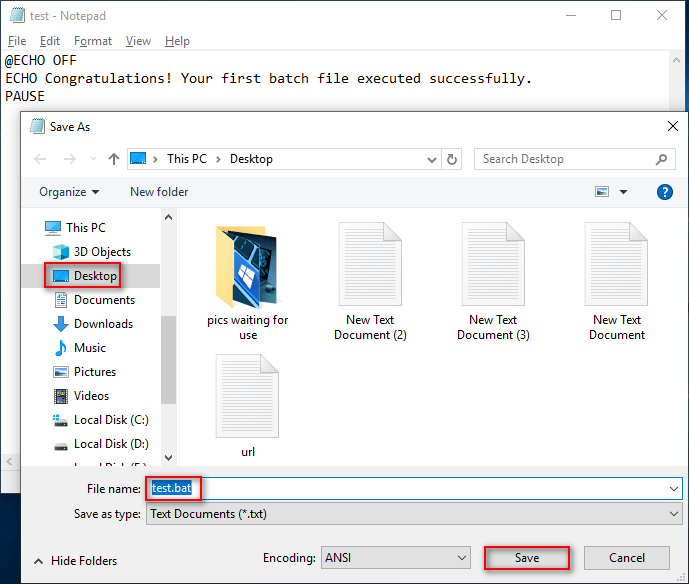The image size is (689, 584).
Task: Go up one folder level
Action: coord(114,159)
